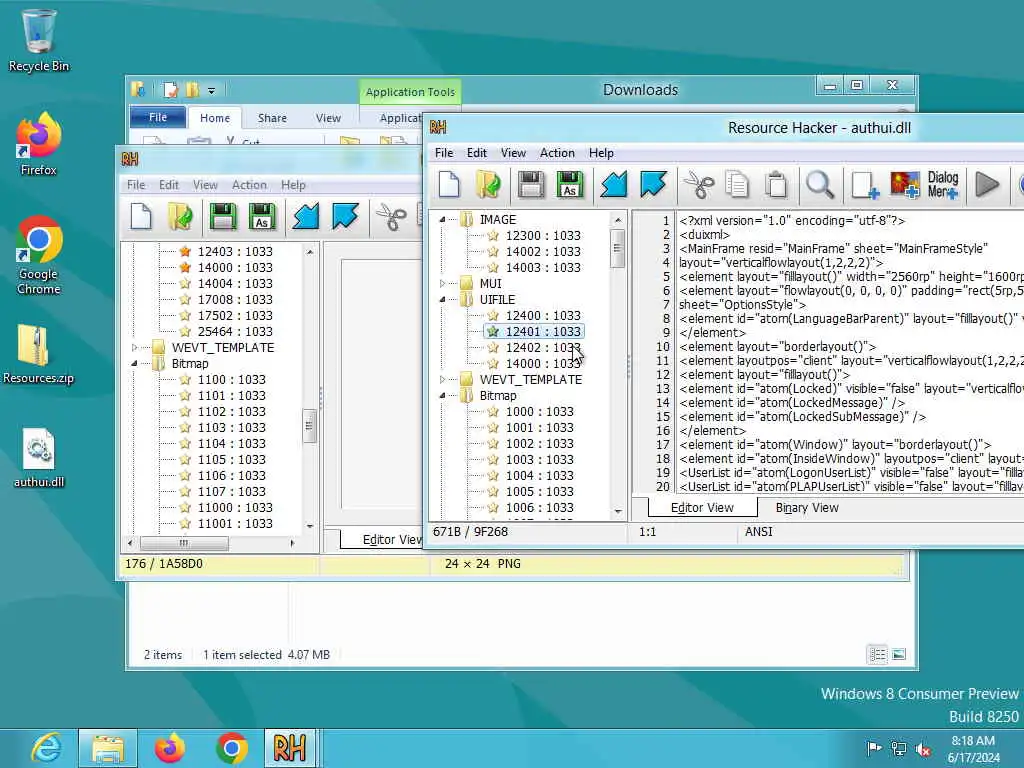The width and height of the screenshot is (1024, 768).
Task: Expand WEVT_TEMPLATE in back Resource Hacker tree
Action: click(x=135, y=347)
